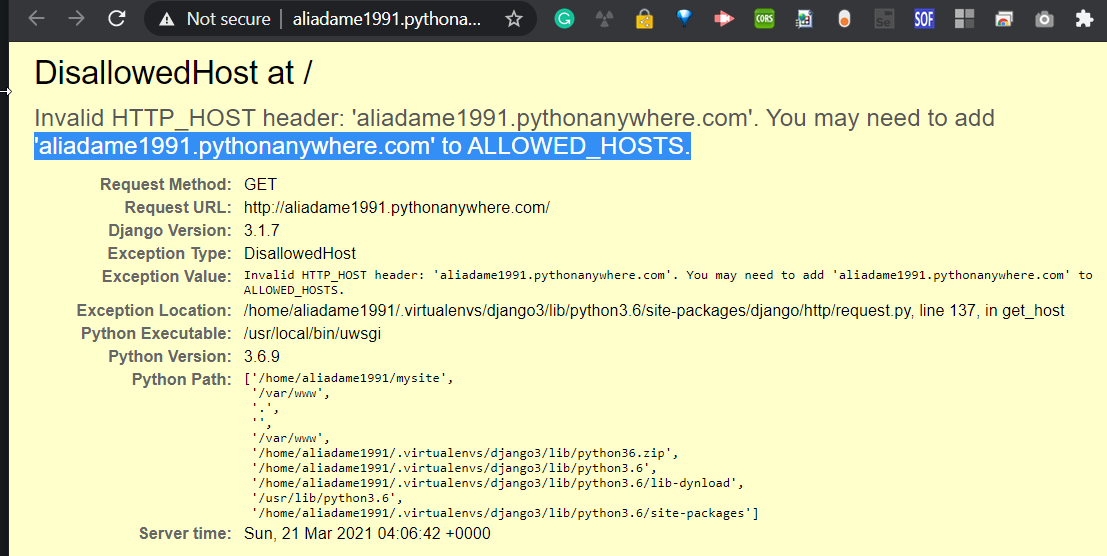Open the web page list tool extension

point(803,19)
